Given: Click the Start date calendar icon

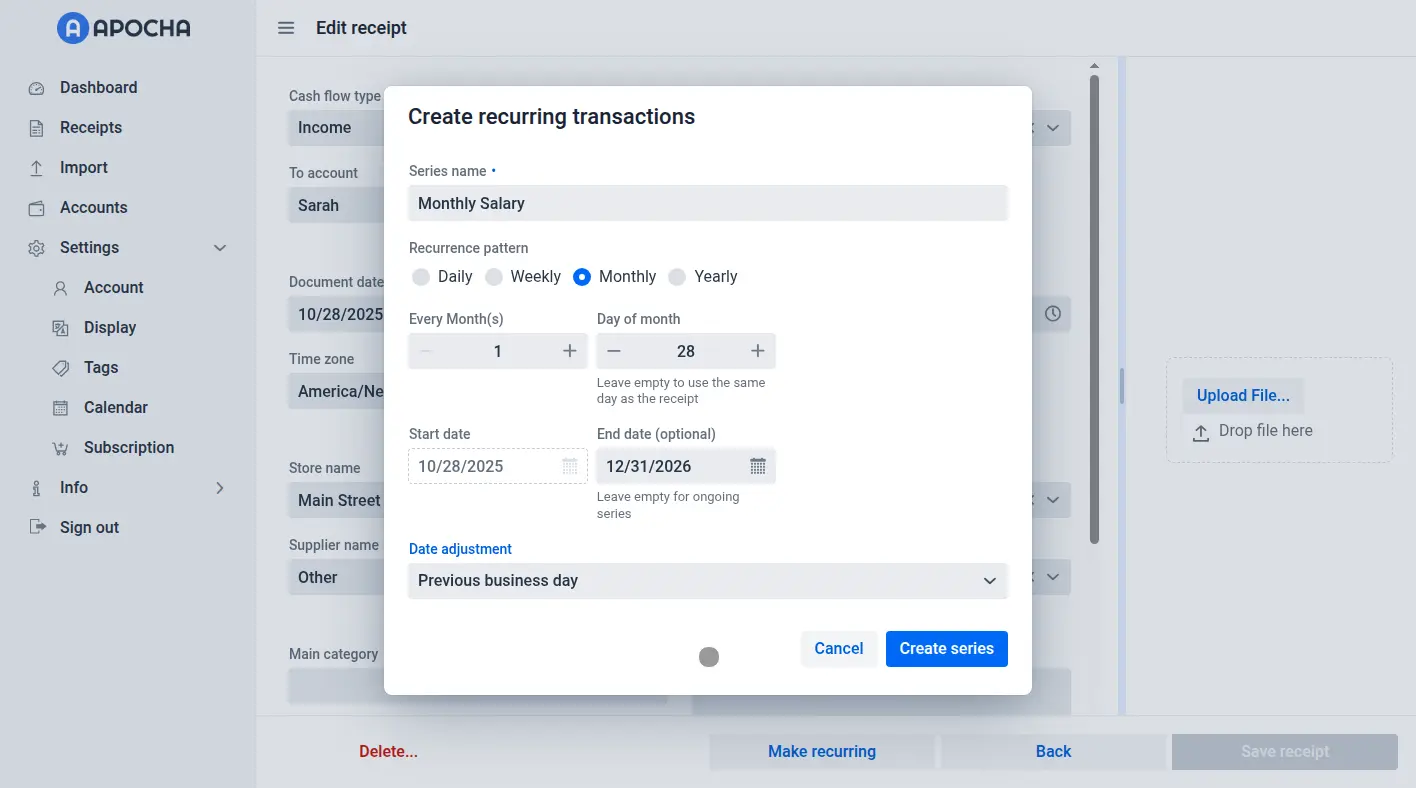Looking at the screenshot, I should point(570,466).
